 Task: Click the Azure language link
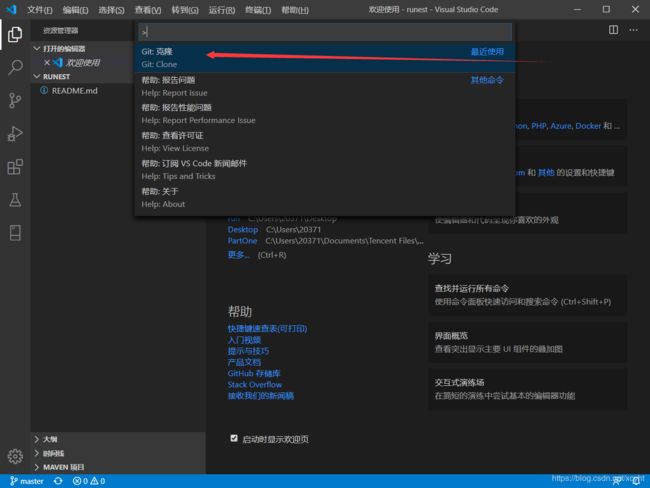560,126
